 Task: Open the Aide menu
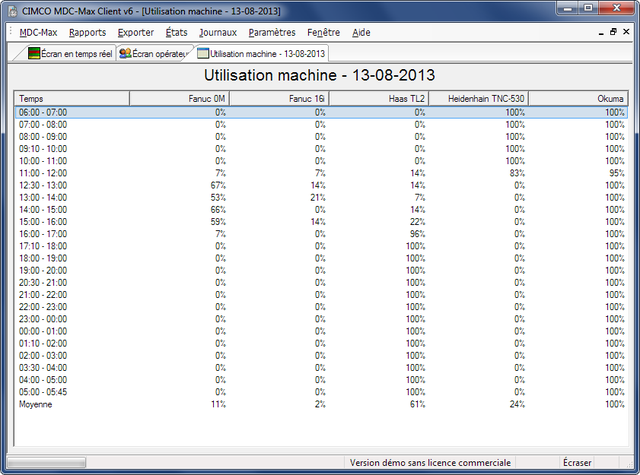pos(361,32)
